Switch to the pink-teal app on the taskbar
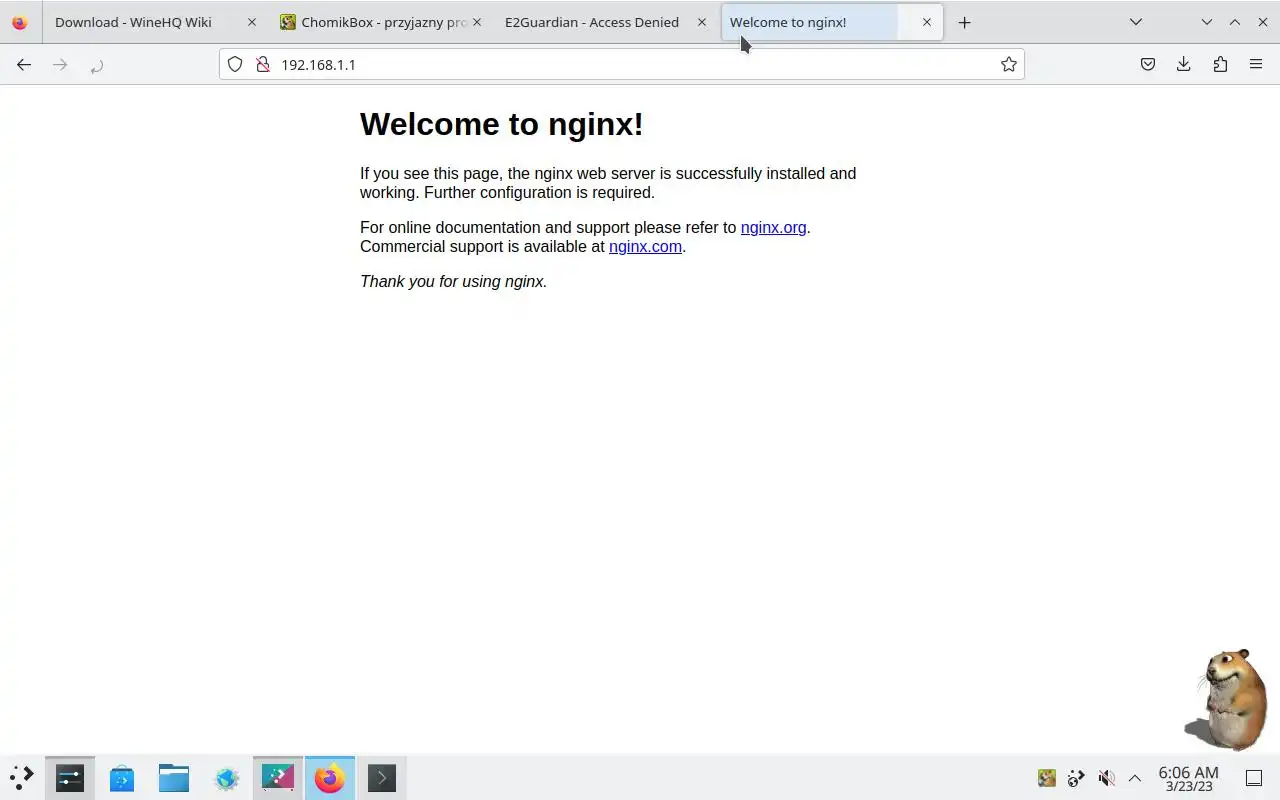Image resolution: width=1280 pixels, height=800 pixels. click(x=278, y=778)
